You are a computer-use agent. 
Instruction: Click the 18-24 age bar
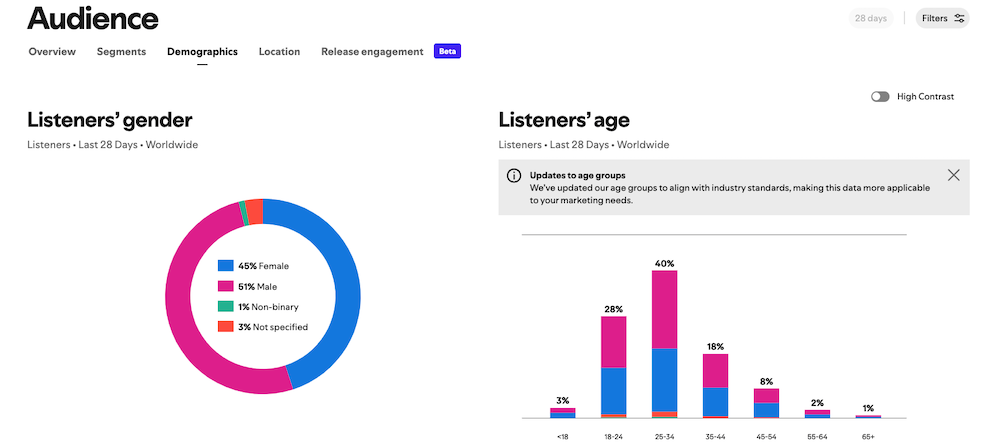pyautogui.click(x=613, y=366)
